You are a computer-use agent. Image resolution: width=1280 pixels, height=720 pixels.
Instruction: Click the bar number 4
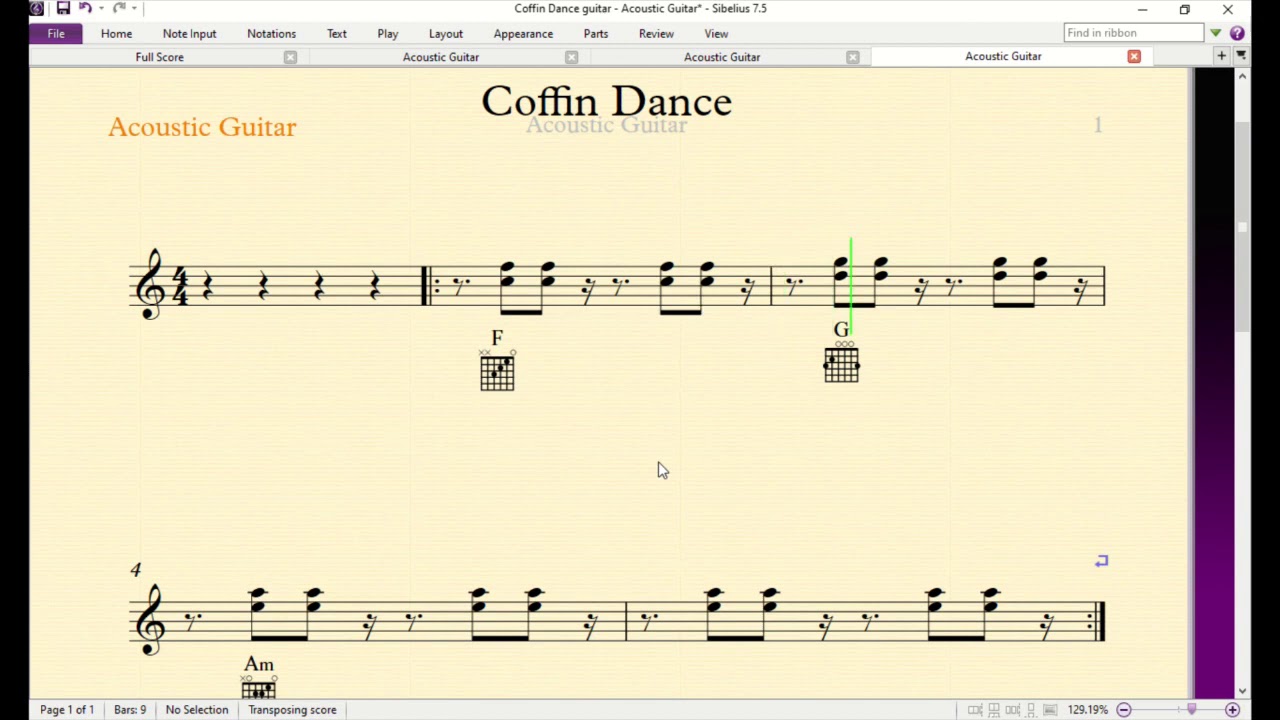tap(135, 570)
